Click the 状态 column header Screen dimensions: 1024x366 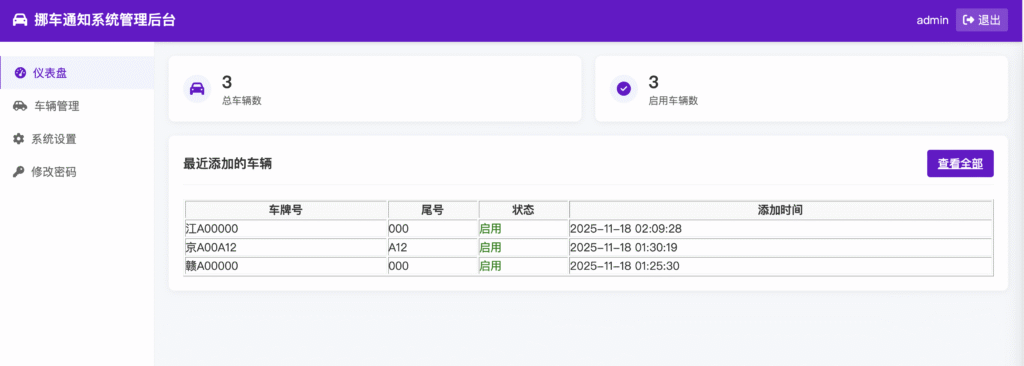click(x=524, y=210)
